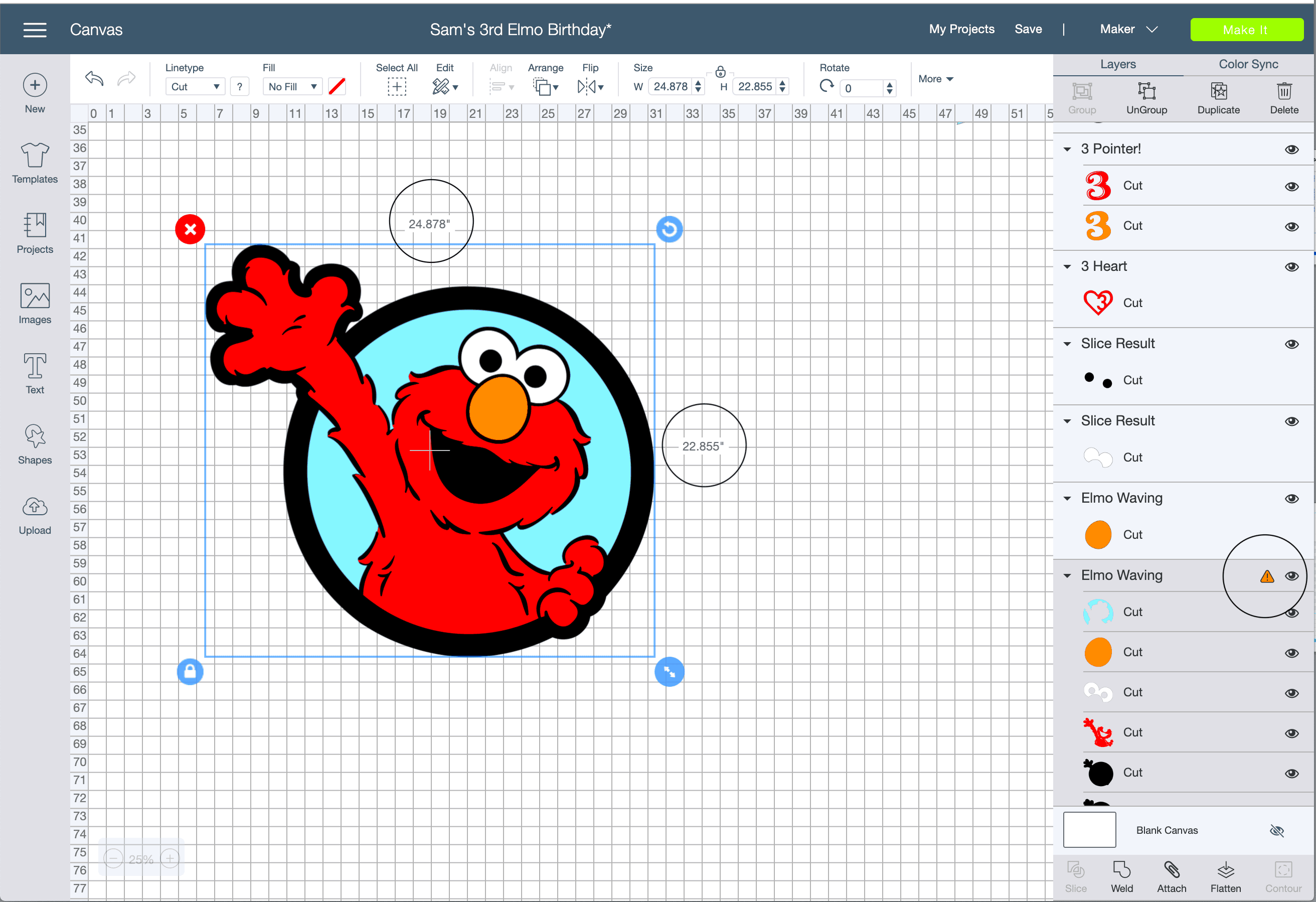Screen dimensions: 1316x902
Task: Click the Linetype help question mark
Action: point(240,87)
